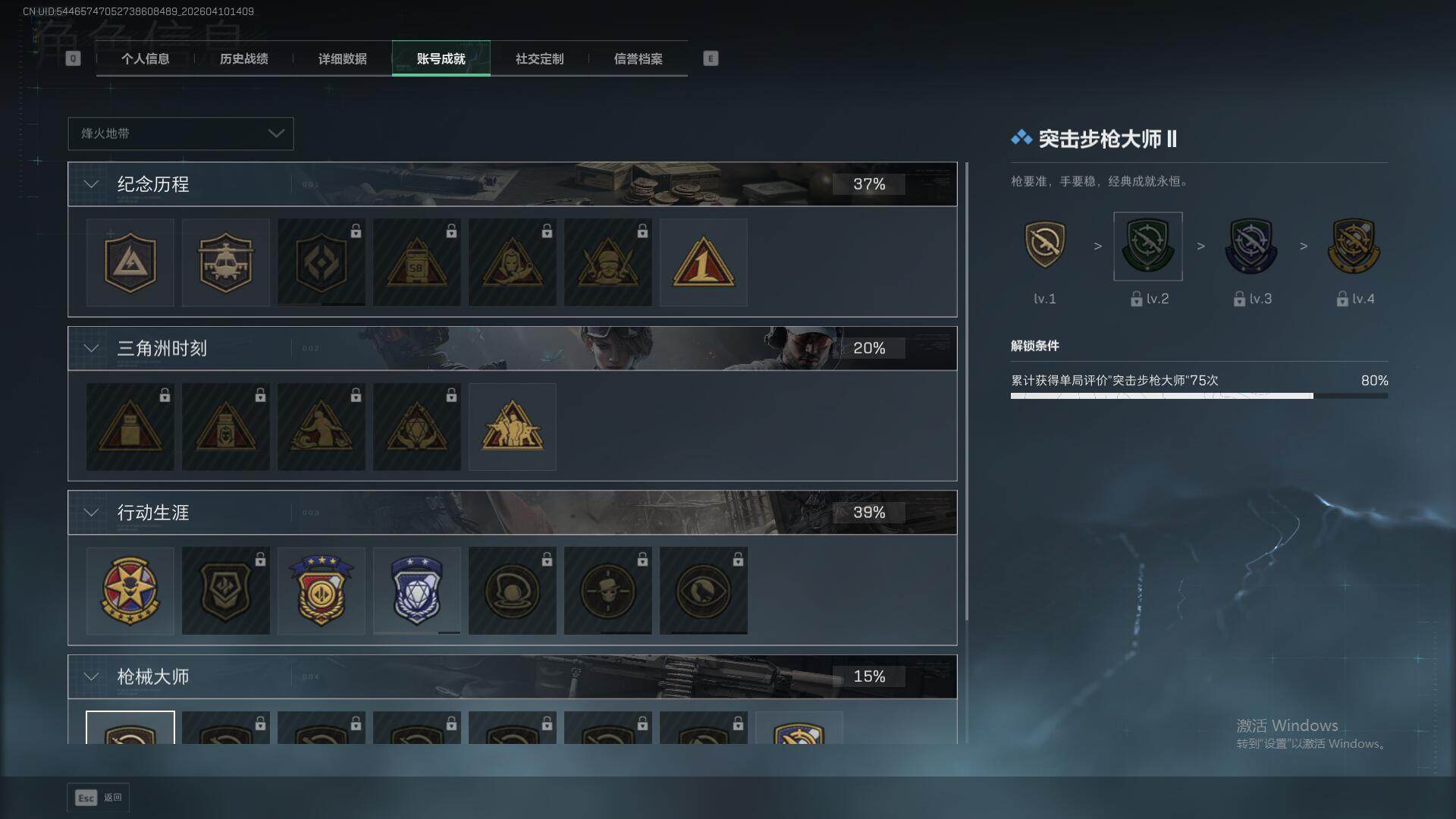This screenshot has width=1456, height=819.
Task: Select the locked skull crosshair badge
Action: [x=607, y=591]
